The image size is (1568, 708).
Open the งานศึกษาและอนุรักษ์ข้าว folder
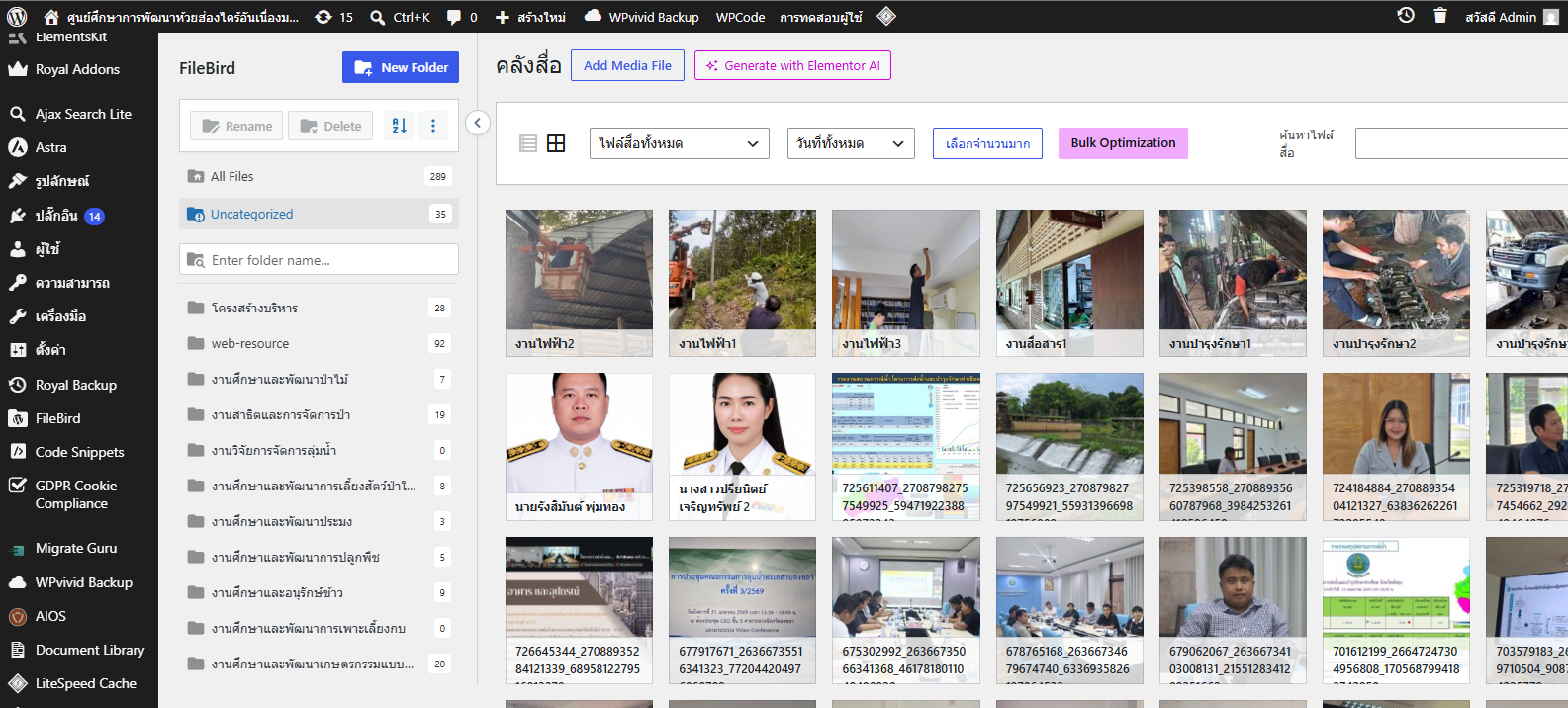(319, 592)
